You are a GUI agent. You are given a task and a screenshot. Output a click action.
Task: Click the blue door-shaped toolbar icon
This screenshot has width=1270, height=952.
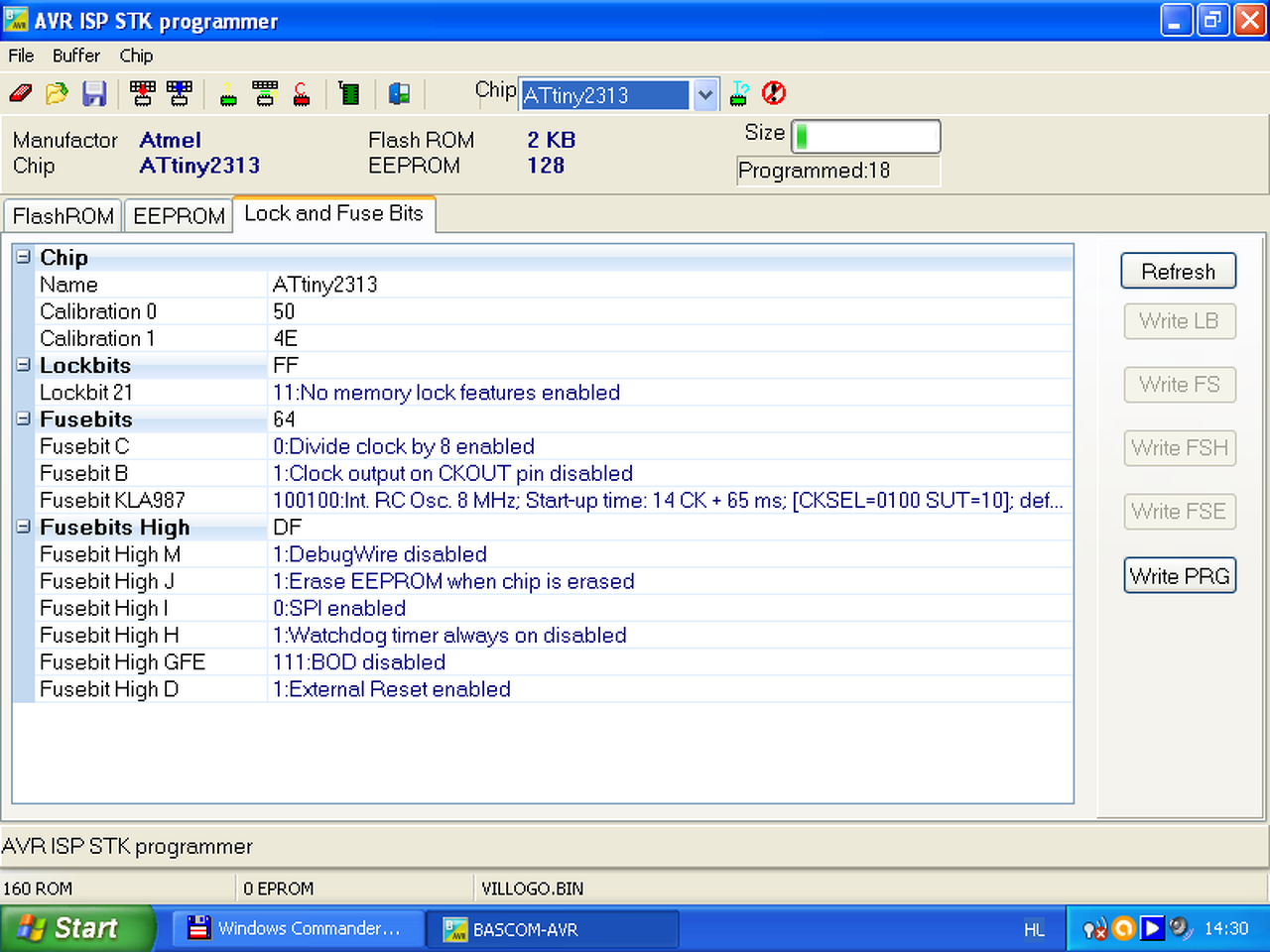pos(399,94)
